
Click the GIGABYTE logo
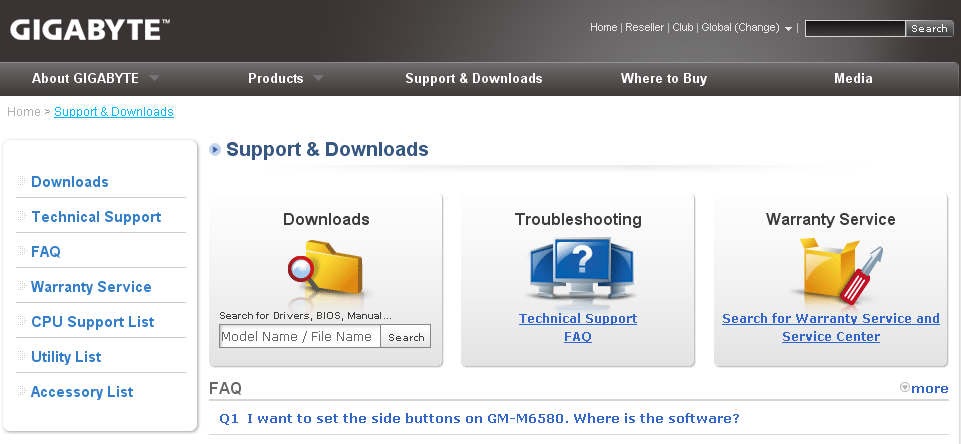pos(89,29)
